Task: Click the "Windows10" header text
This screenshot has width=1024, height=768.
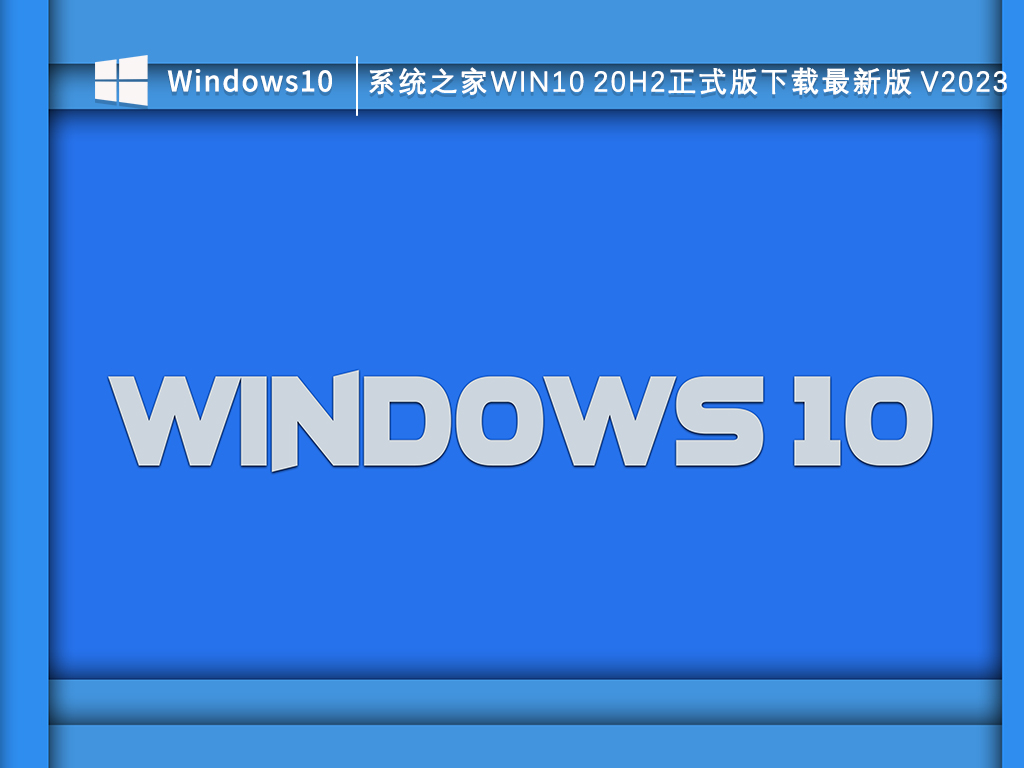Action: (250, 82)
